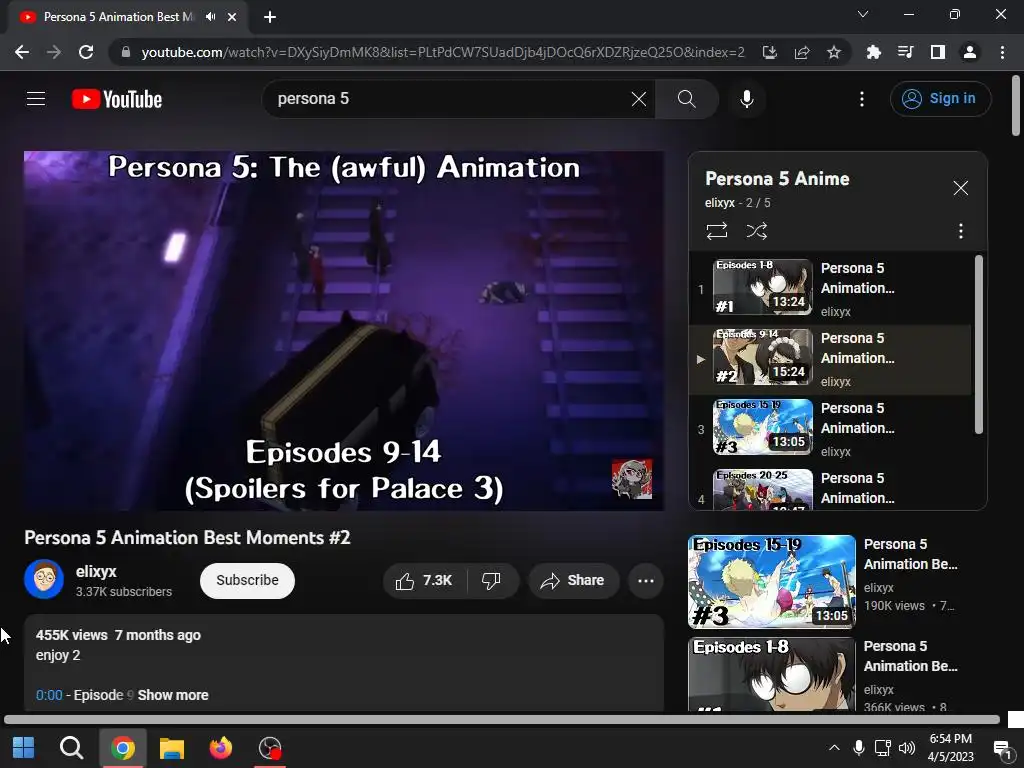
Task: Start voice search with the microphone
Action: coord(746,99)
